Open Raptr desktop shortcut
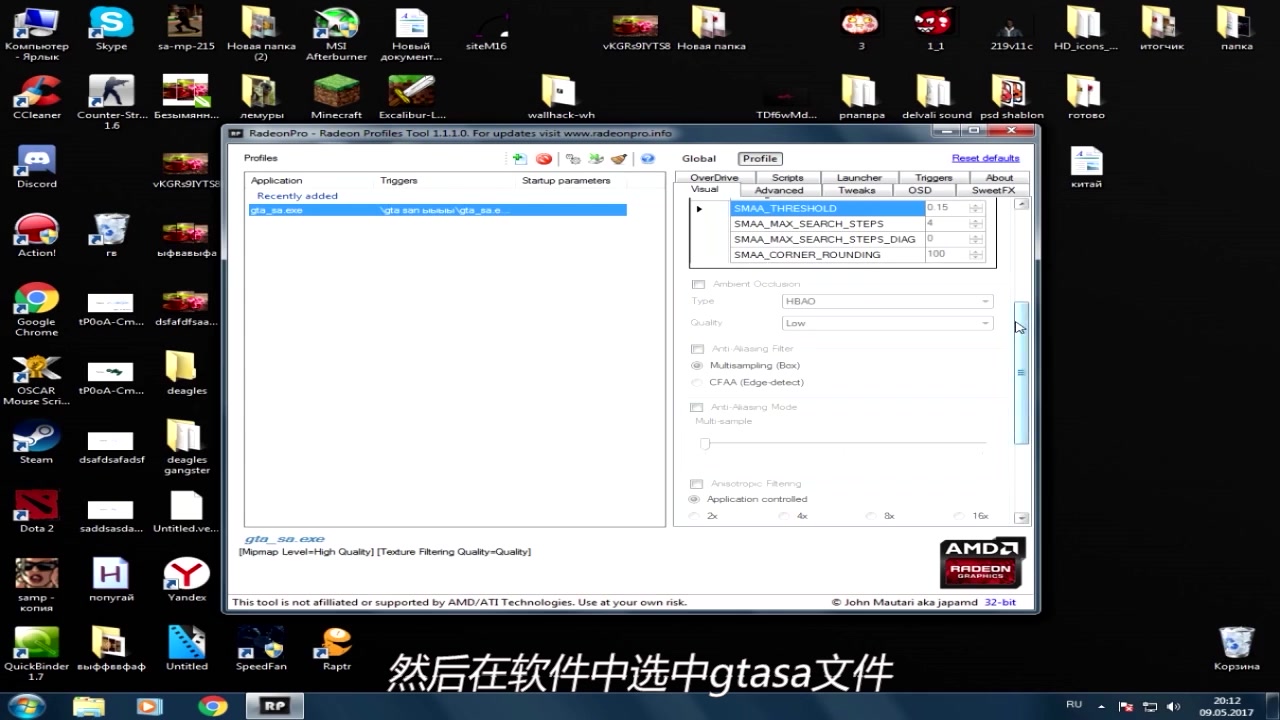This screenshot has height=720, width=1280. (x=336, y=649)
